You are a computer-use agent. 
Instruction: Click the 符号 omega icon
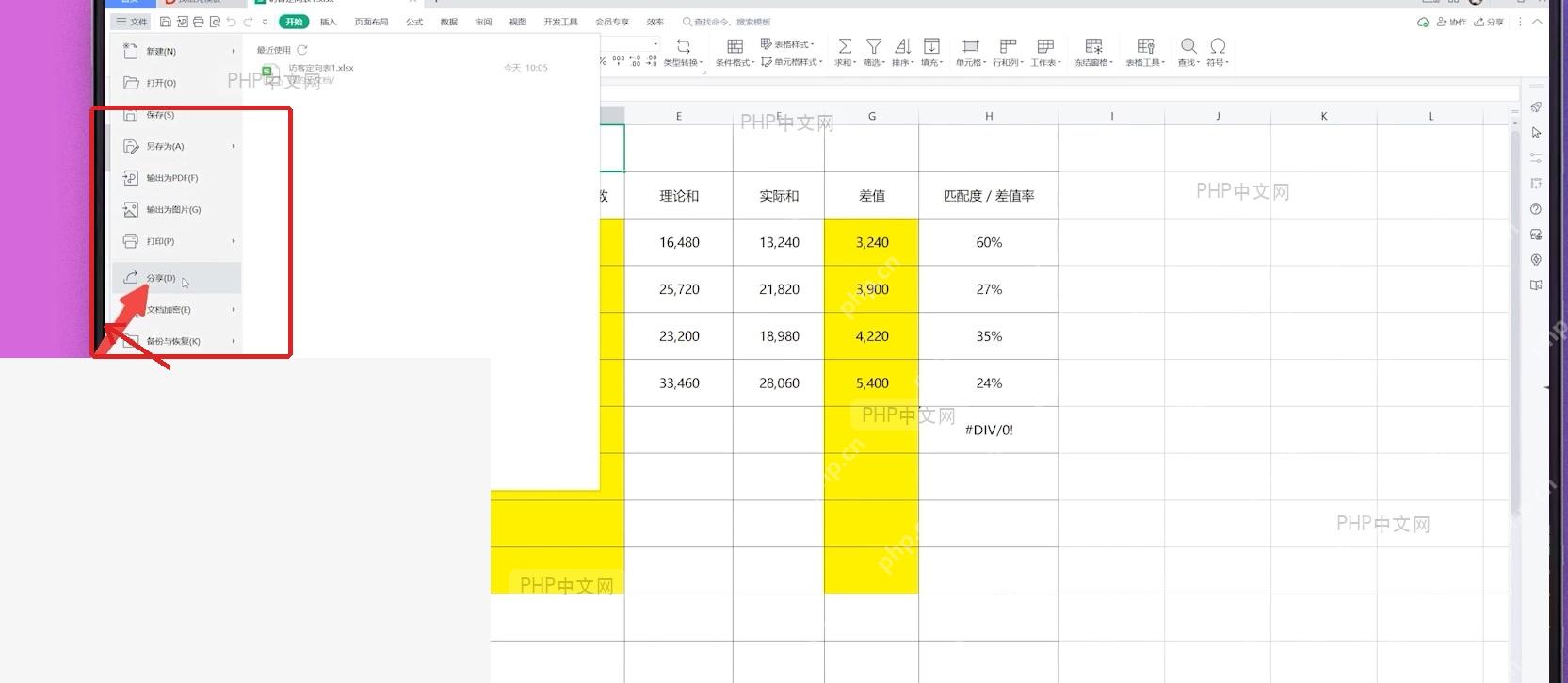[x=1218, y=46]
